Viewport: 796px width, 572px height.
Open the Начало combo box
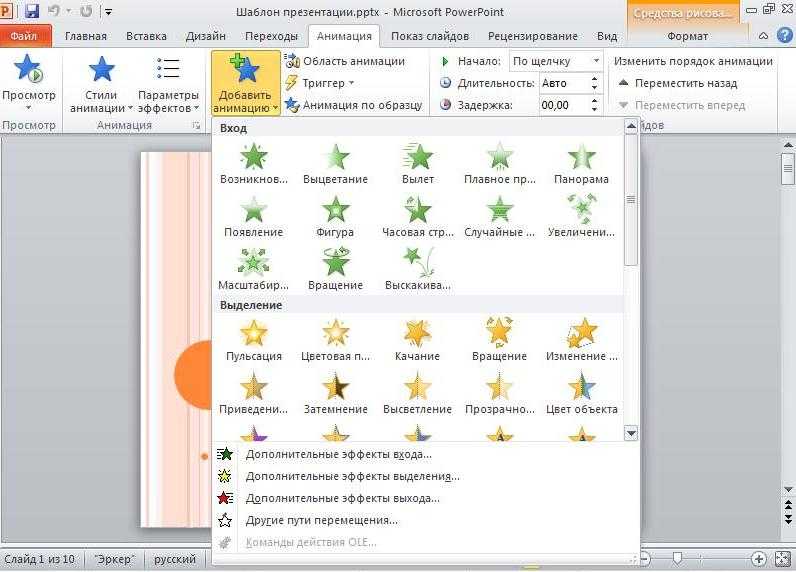(x=556, y=61)
